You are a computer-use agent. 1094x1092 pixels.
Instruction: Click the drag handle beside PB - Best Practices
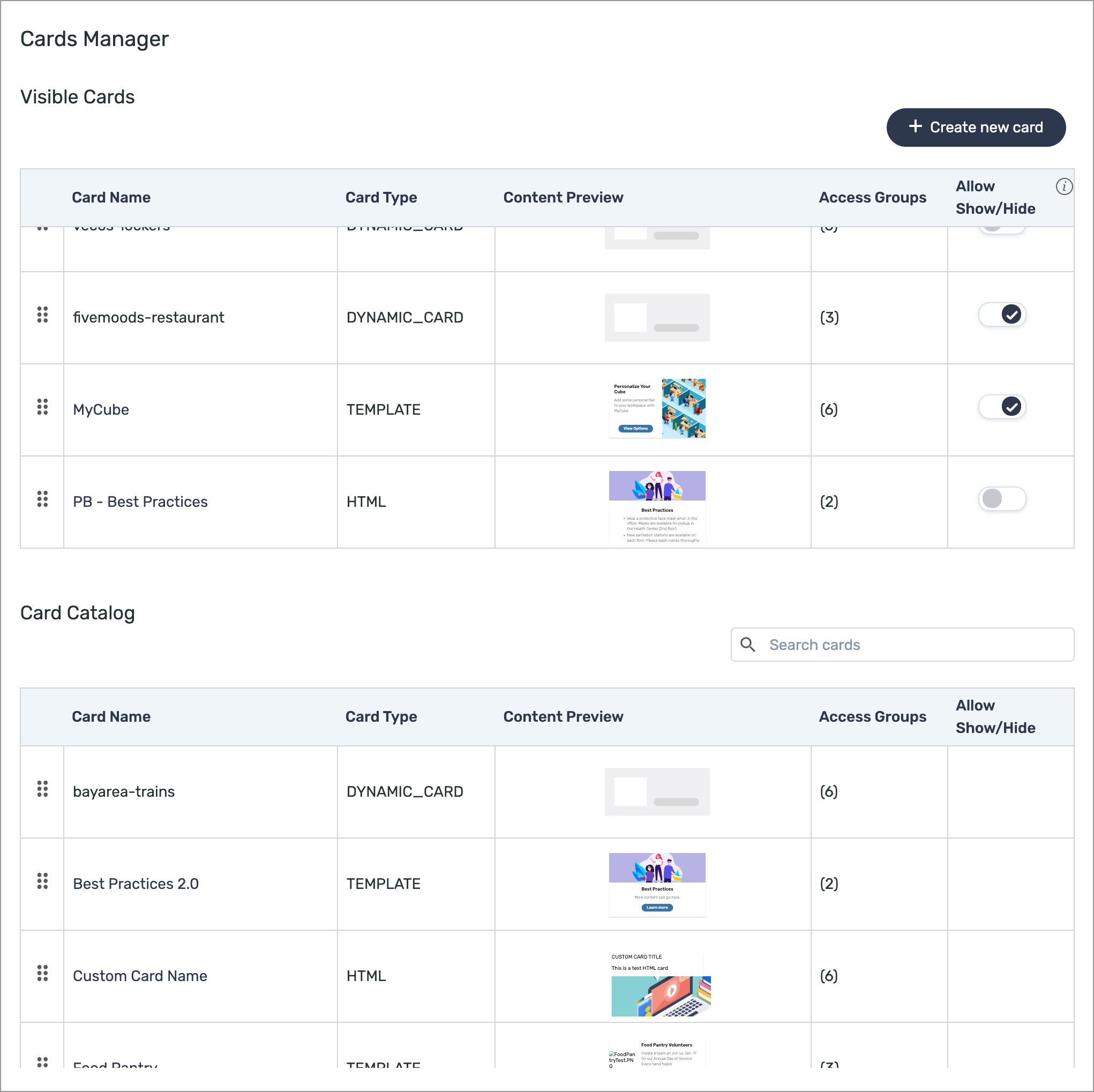[x=42, y=500]
